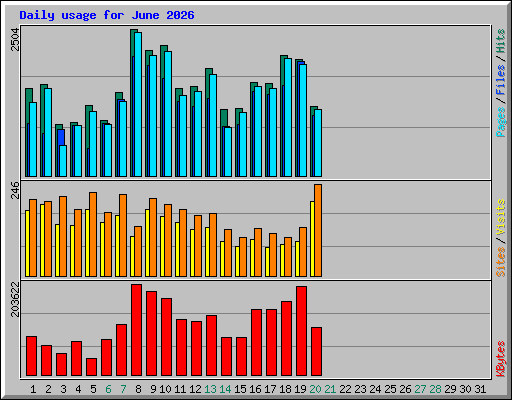This screenshot has height=400, width=512.
Task: Select day 10 on the date axis
Action: pos(165,389)
